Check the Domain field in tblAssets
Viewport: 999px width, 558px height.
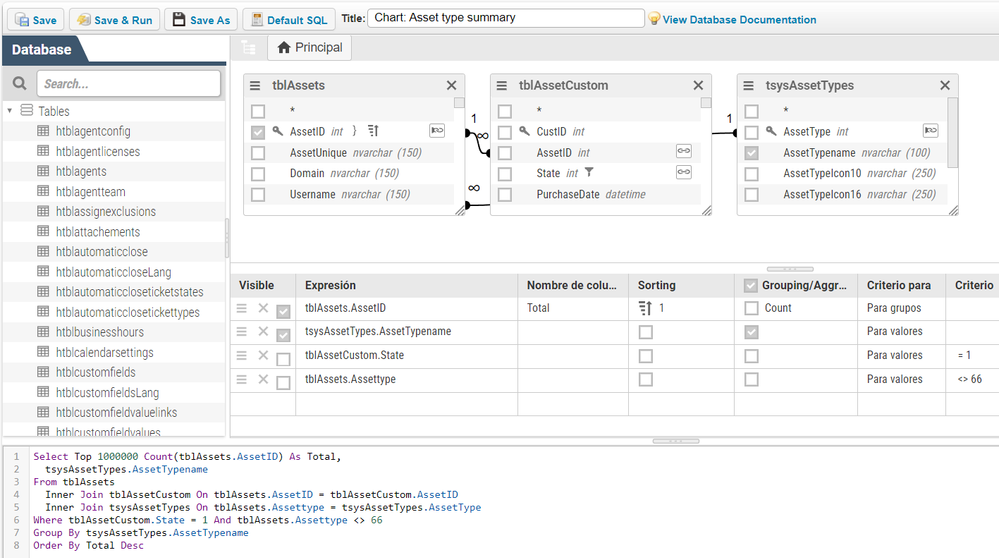pos(258,174)
